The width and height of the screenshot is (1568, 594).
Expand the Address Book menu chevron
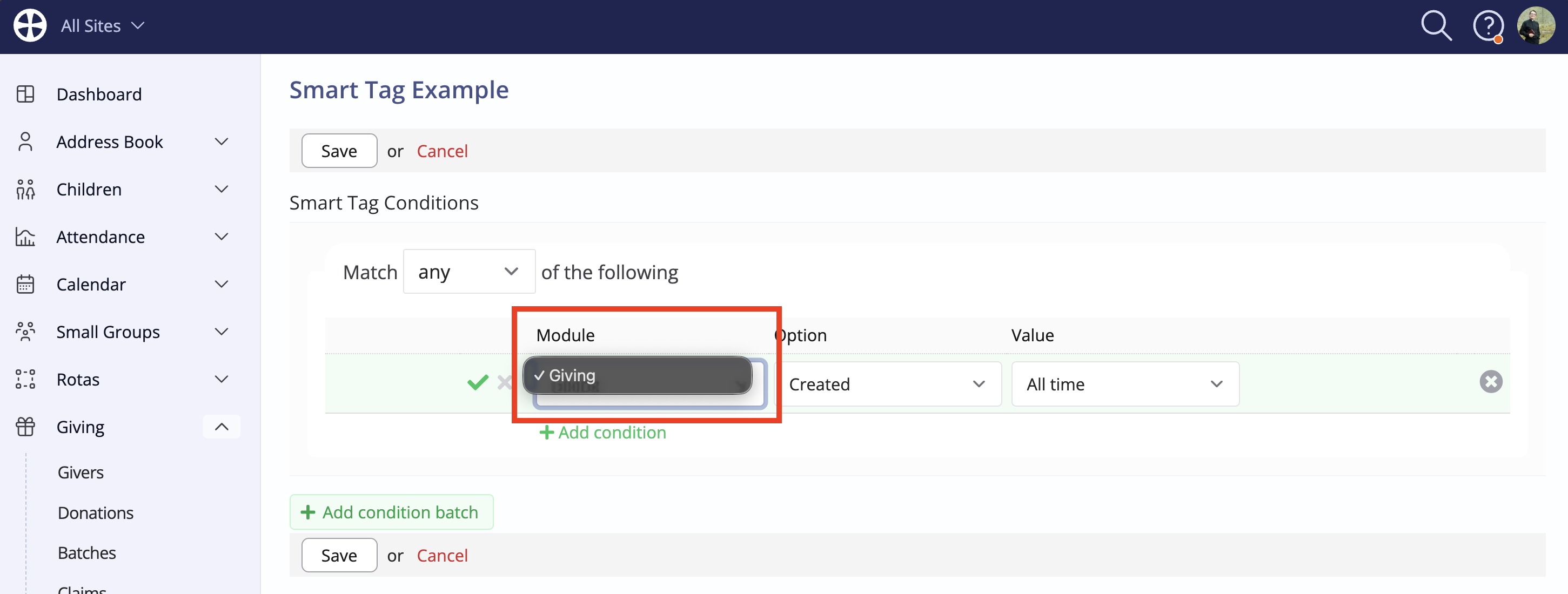(222, 142)
